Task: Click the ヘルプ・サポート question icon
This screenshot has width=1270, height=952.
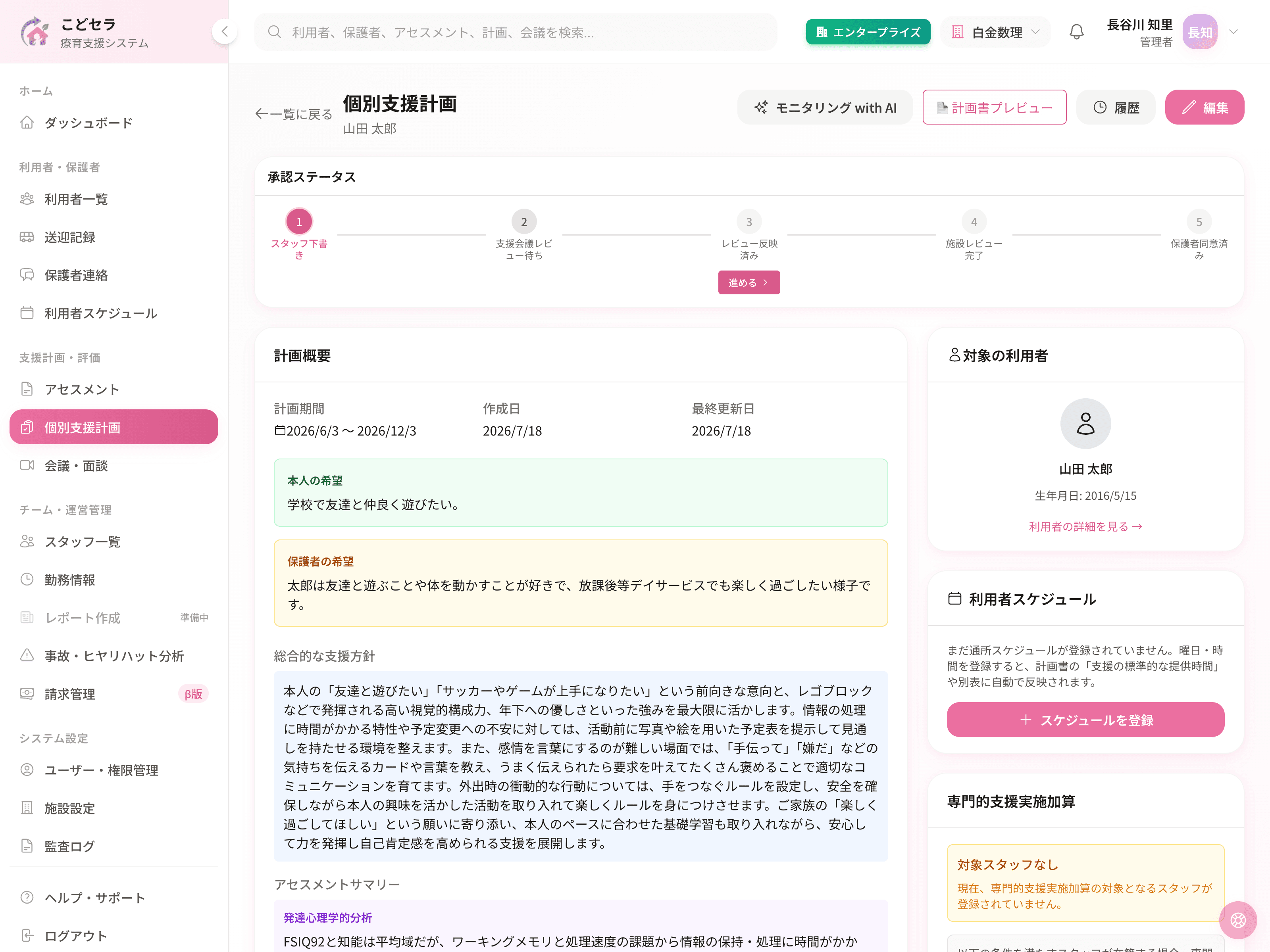Action: (27, 898)
